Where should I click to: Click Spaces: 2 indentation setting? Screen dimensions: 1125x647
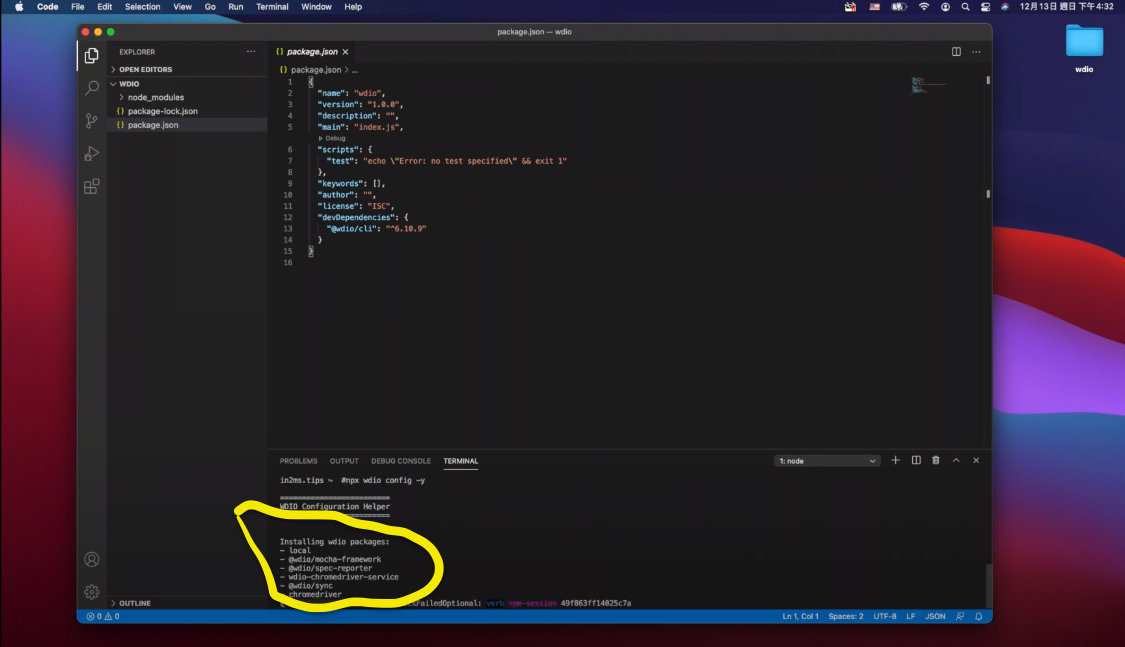pos(846,616)
